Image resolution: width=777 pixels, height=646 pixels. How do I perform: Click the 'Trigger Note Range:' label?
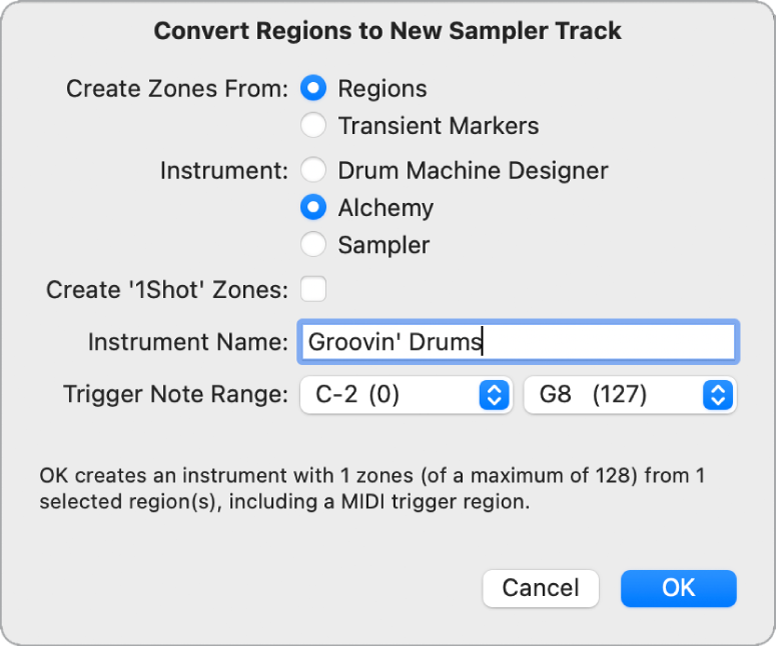175,395
